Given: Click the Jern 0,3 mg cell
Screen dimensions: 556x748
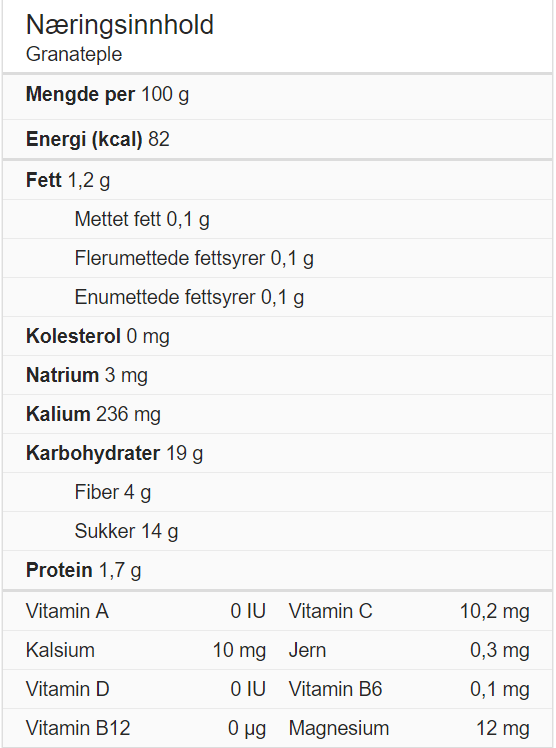Looking at the screenshot, I should click(x=409, y=651).
